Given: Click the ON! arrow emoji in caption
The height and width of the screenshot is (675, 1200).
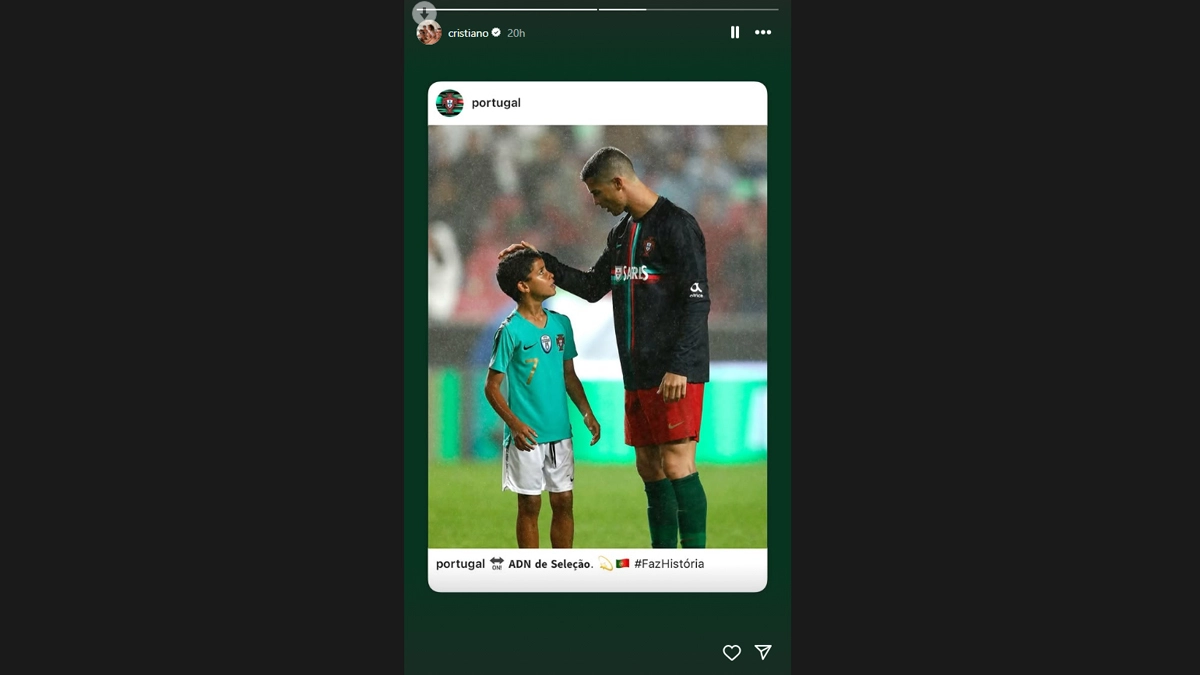Looking at the screenshot, I should (x=497, y=564).
